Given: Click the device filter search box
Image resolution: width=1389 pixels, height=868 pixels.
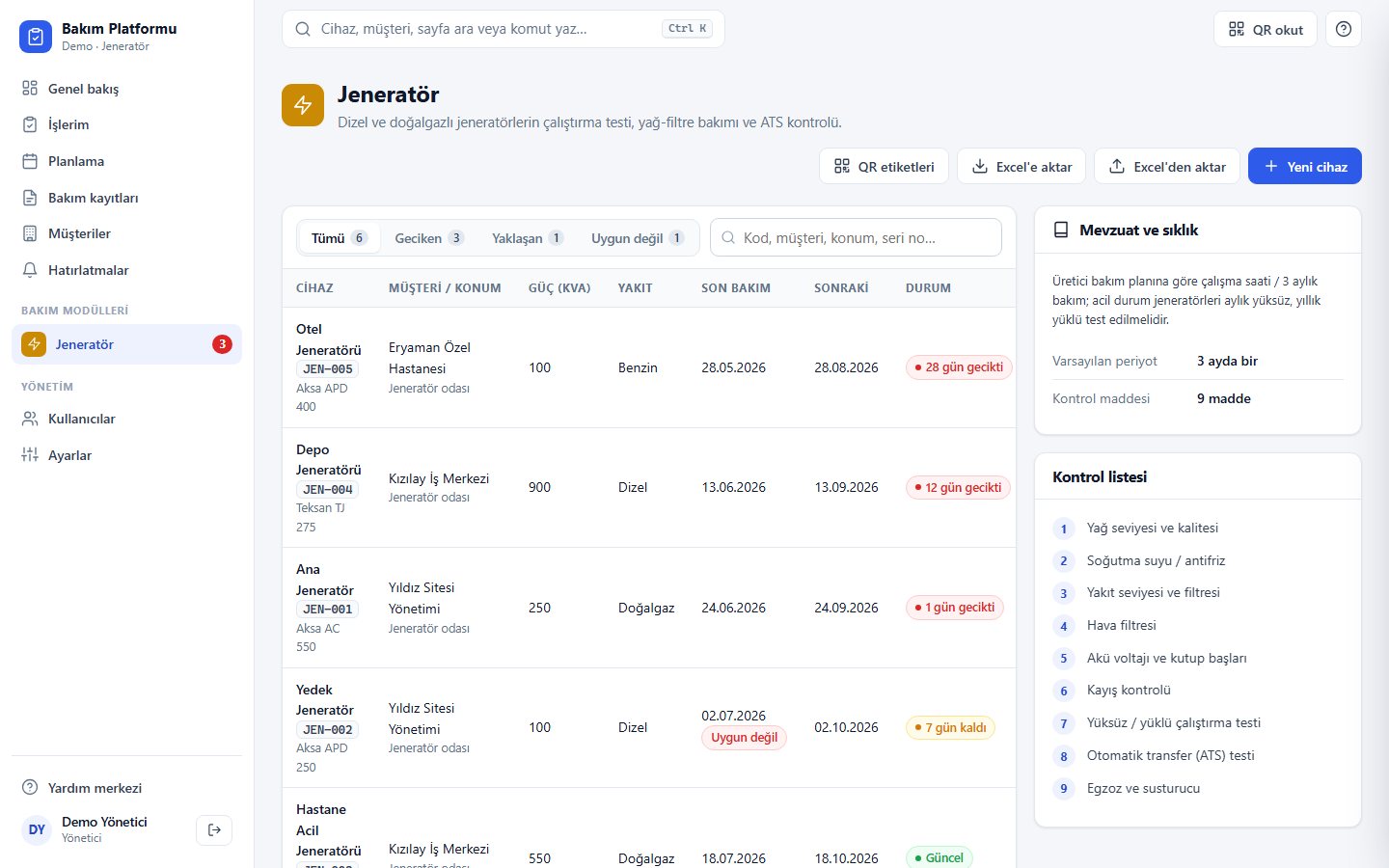Looking at the screenshot, I should [856, 237].
